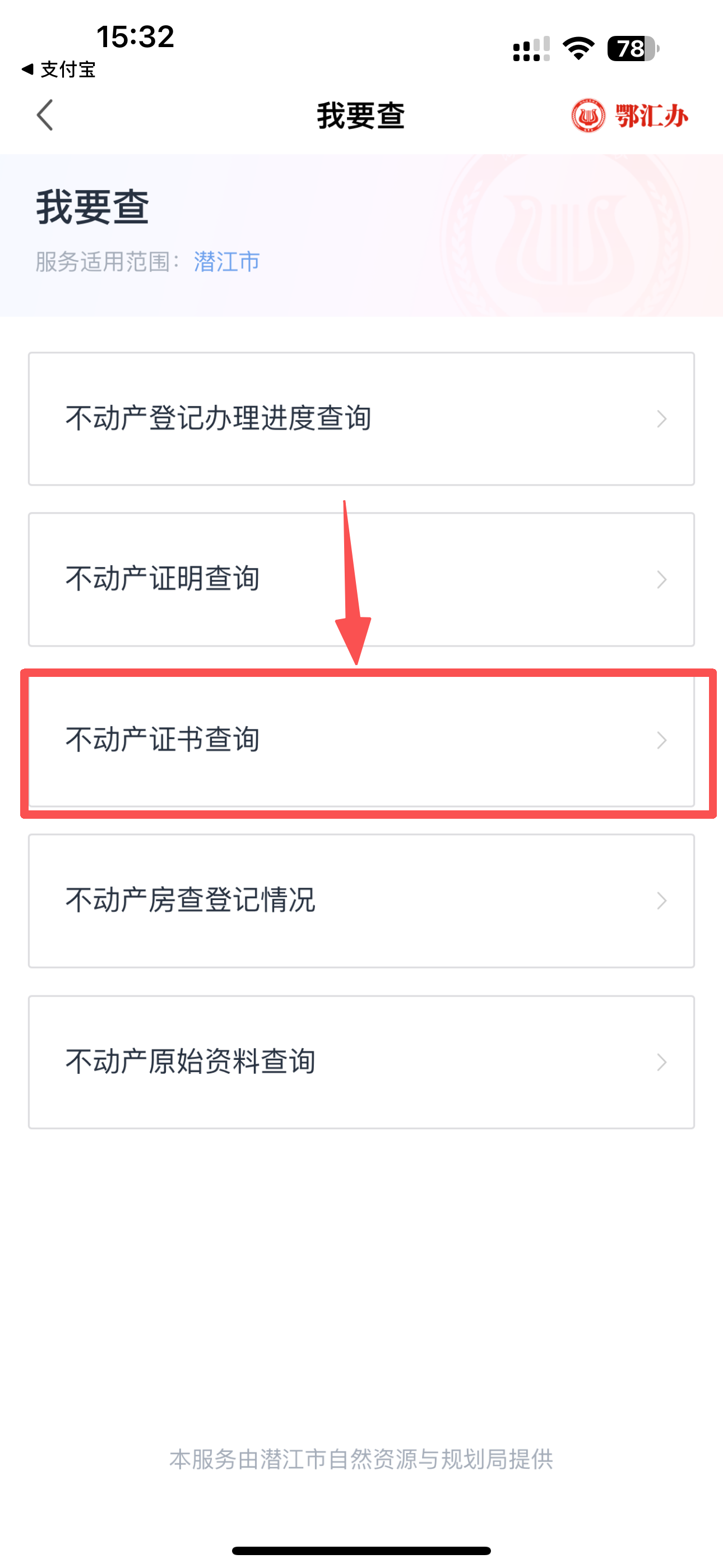Tap the battery indicator icon

point(633,49)
